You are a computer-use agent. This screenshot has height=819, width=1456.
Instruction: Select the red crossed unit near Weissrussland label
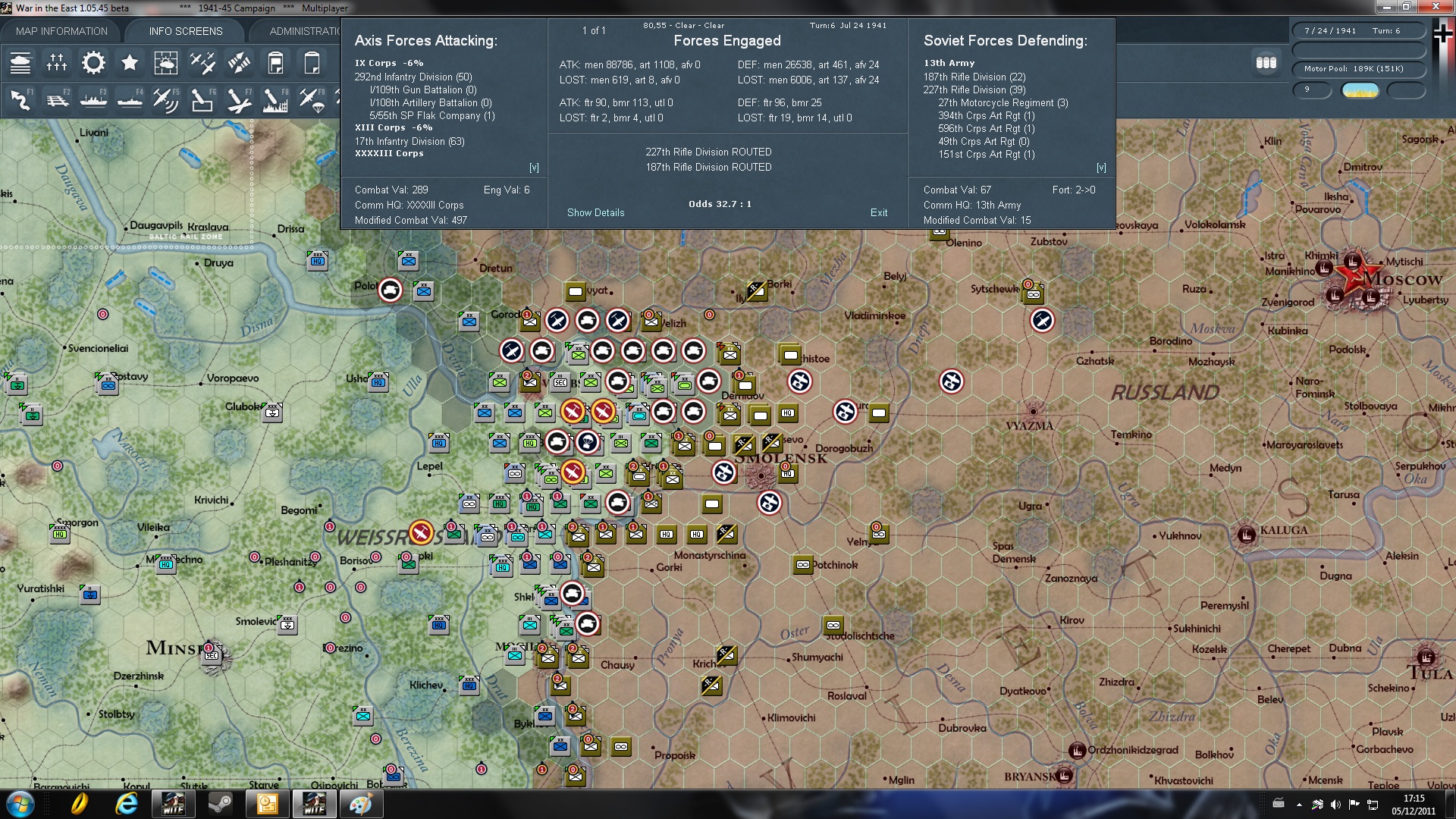421,533
